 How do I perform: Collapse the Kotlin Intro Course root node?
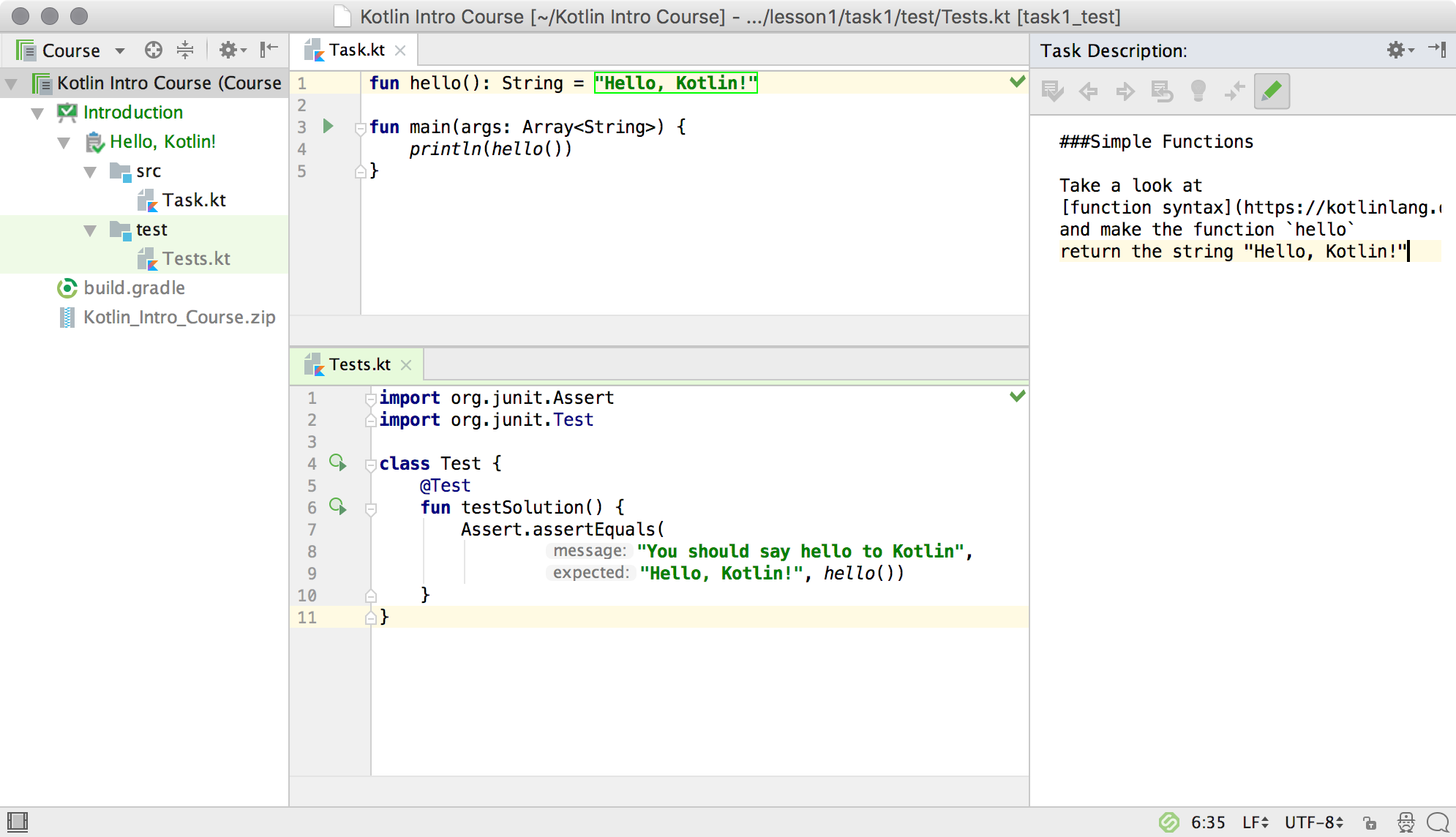[x=12, y=84]
